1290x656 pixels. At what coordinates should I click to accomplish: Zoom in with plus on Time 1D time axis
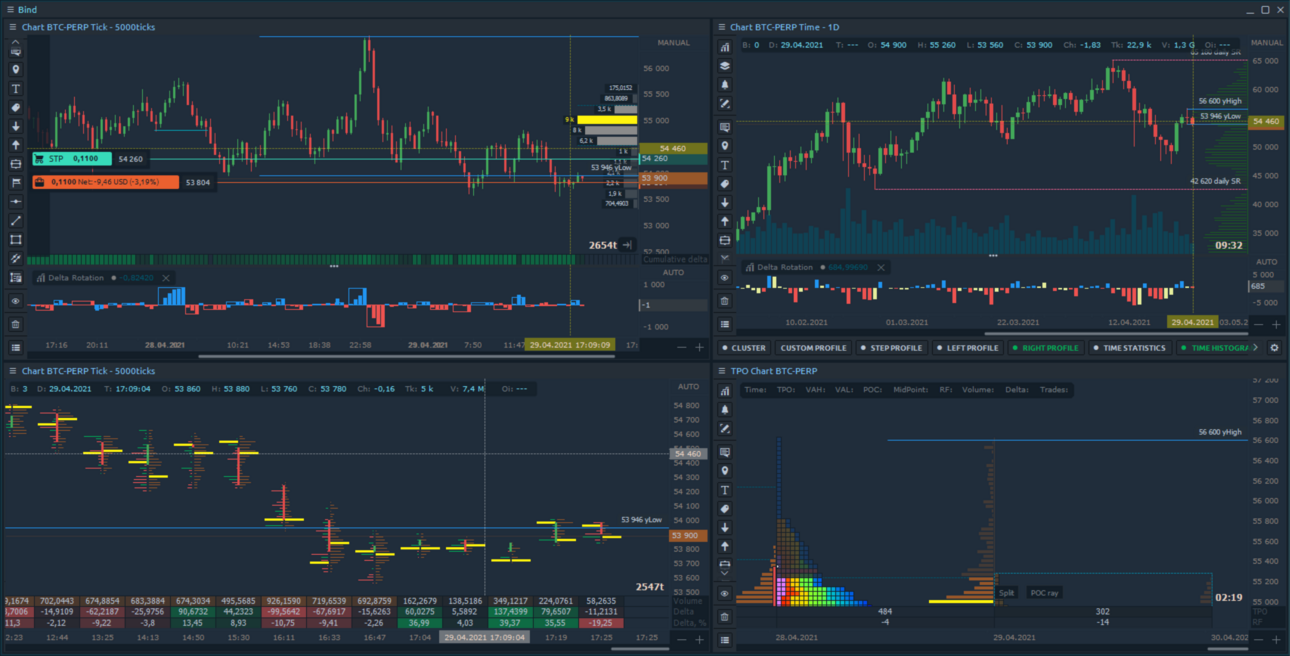click(1276, 325)
